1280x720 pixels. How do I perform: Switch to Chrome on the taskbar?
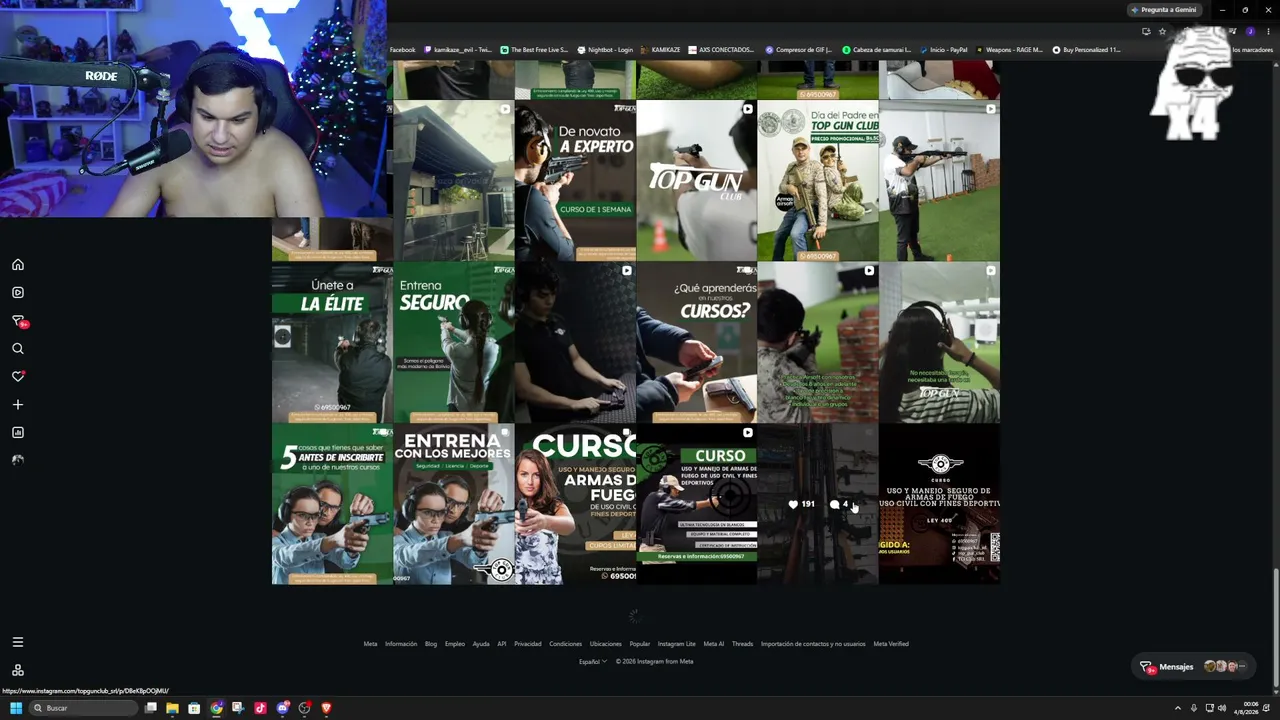pyautogui.click(x=216, y=708)
